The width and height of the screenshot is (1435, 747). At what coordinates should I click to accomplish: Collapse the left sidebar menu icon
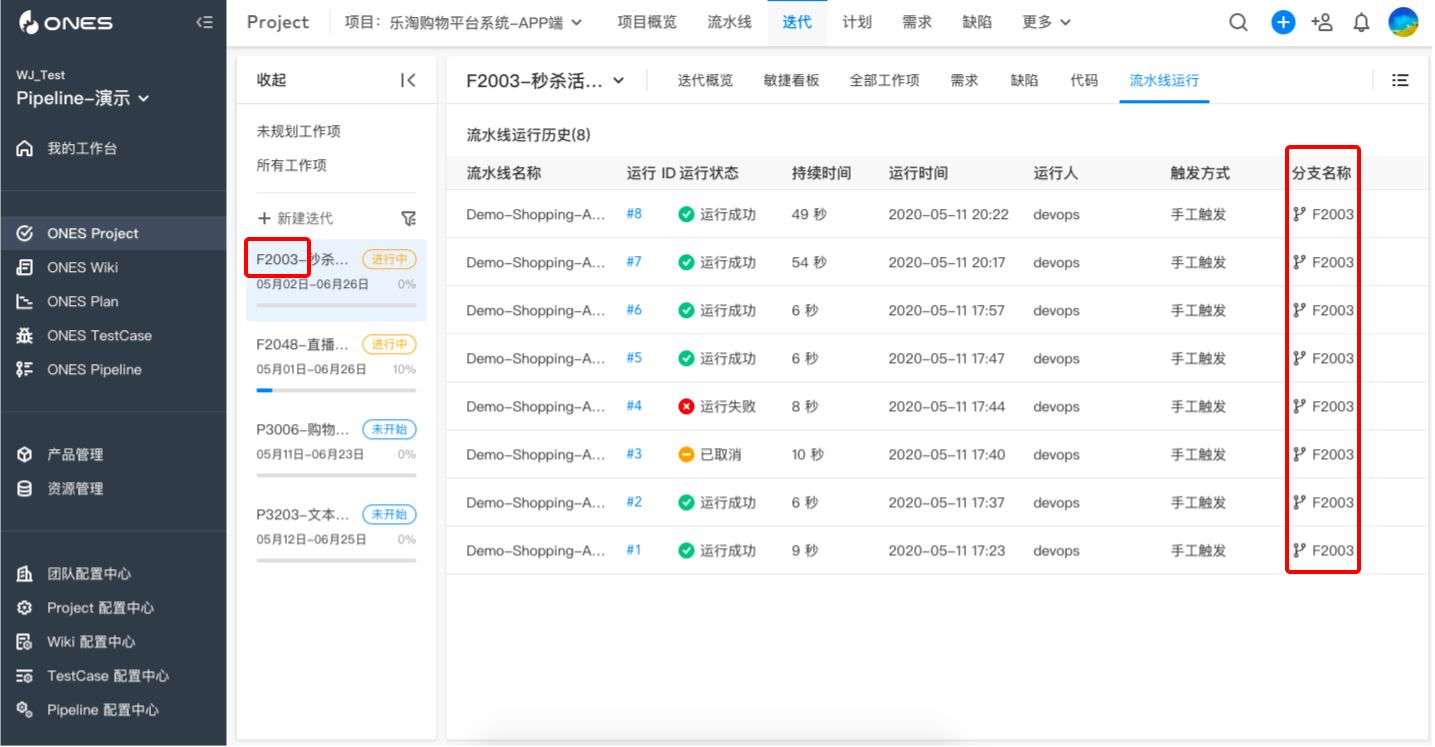point(205,22)
